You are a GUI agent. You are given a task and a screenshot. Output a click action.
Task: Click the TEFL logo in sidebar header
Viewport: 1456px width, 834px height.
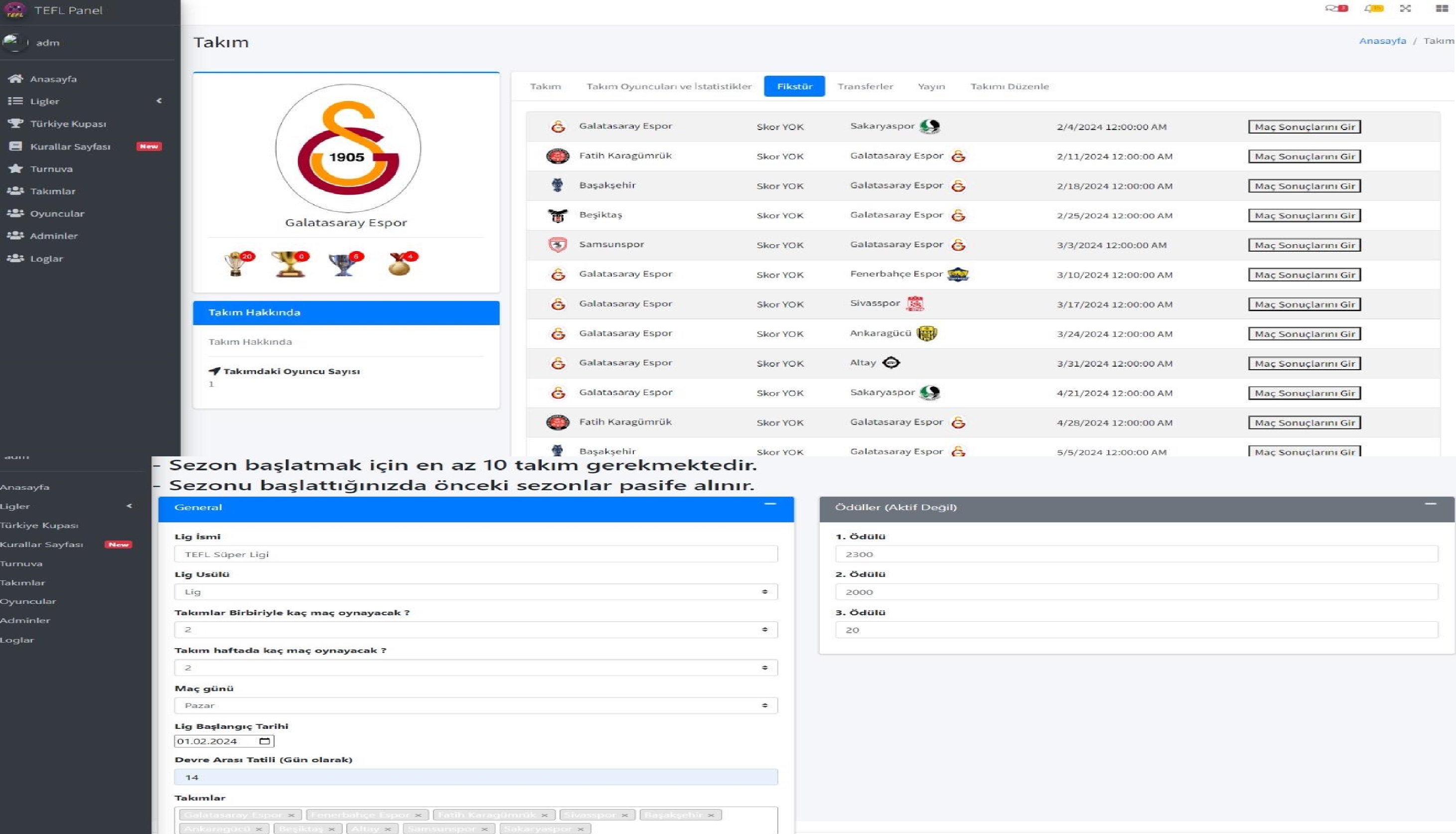tap(14, 10)
